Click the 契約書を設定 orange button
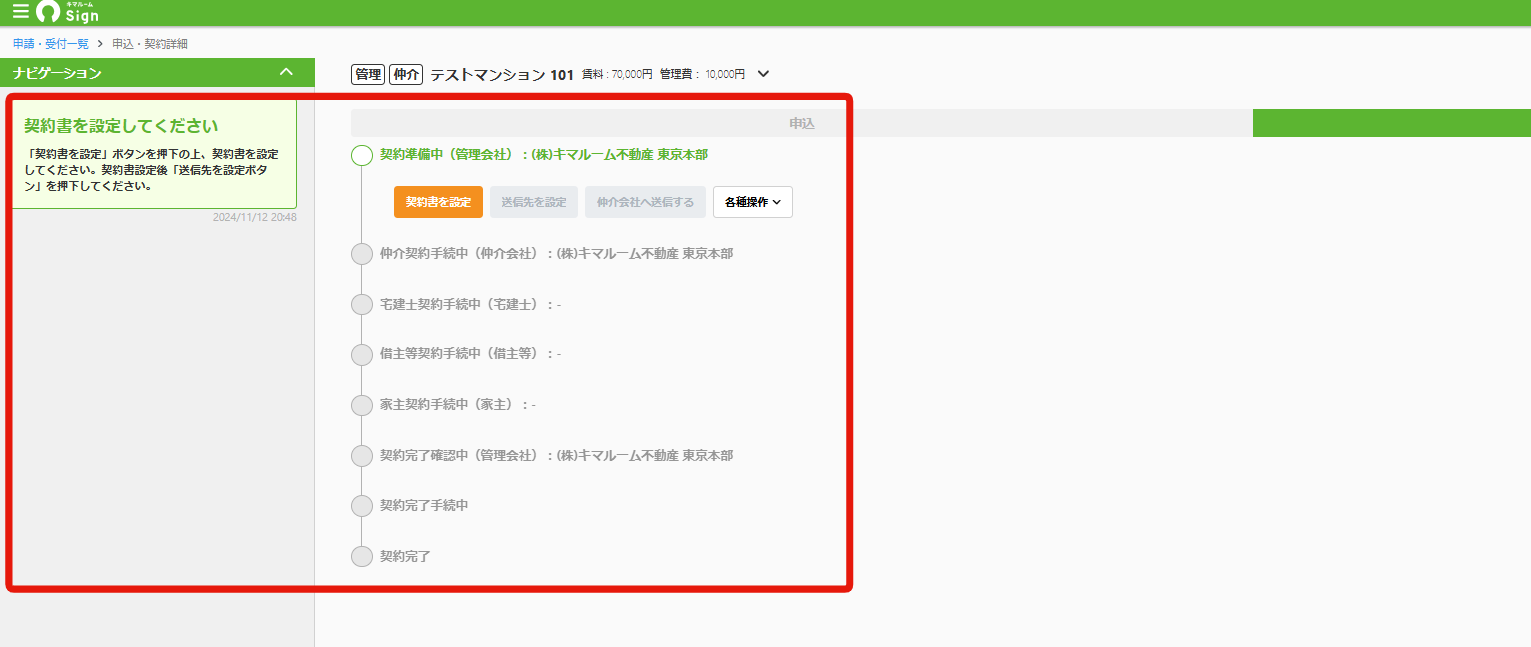 (438, 202)
